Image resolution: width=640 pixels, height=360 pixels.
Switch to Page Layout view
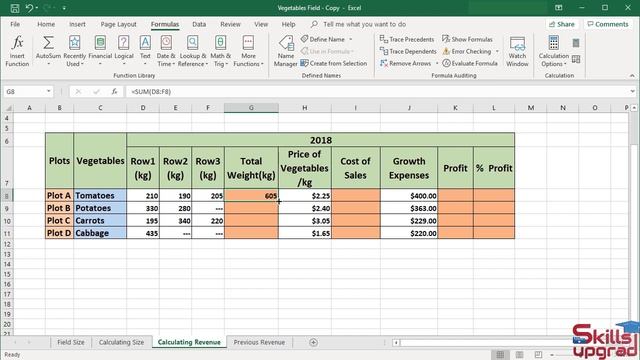[519, 354]
